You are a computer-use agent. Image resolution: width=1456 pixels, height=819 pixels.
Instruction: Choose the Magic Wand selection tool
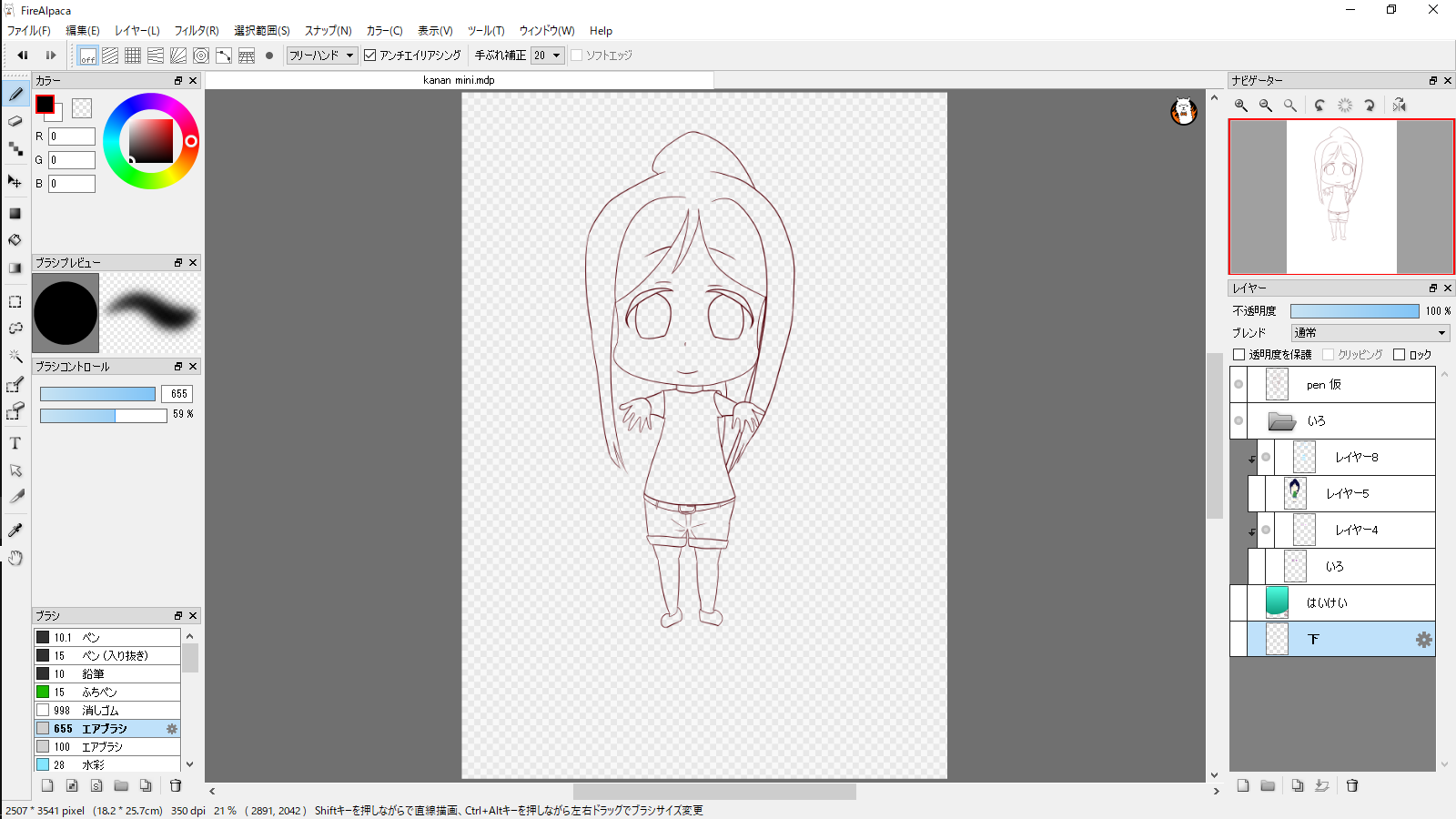pos(15,356)
